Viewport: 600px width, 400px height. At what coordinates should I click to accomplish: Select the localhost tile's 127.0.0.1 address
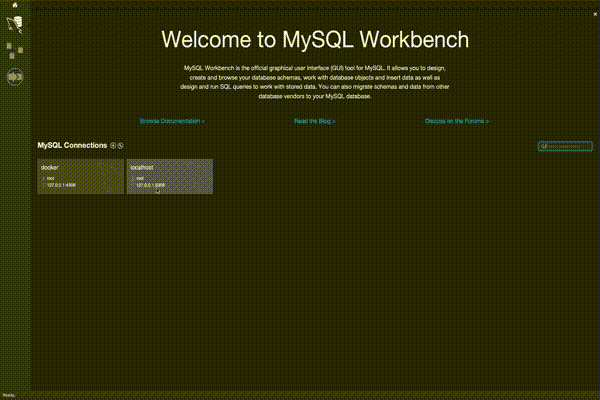(150, 185)
